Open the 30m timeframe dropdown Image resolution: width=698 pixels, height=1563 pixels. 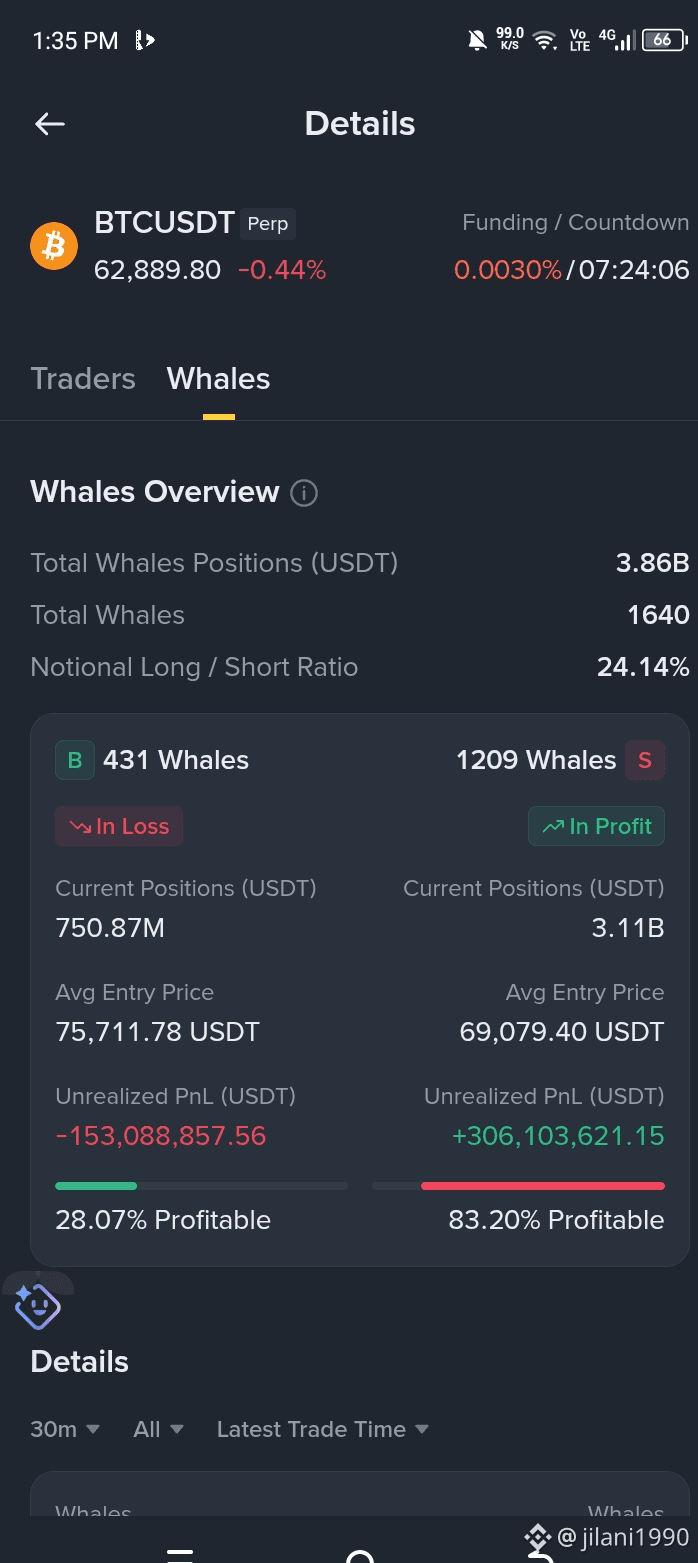point(65,1429)
